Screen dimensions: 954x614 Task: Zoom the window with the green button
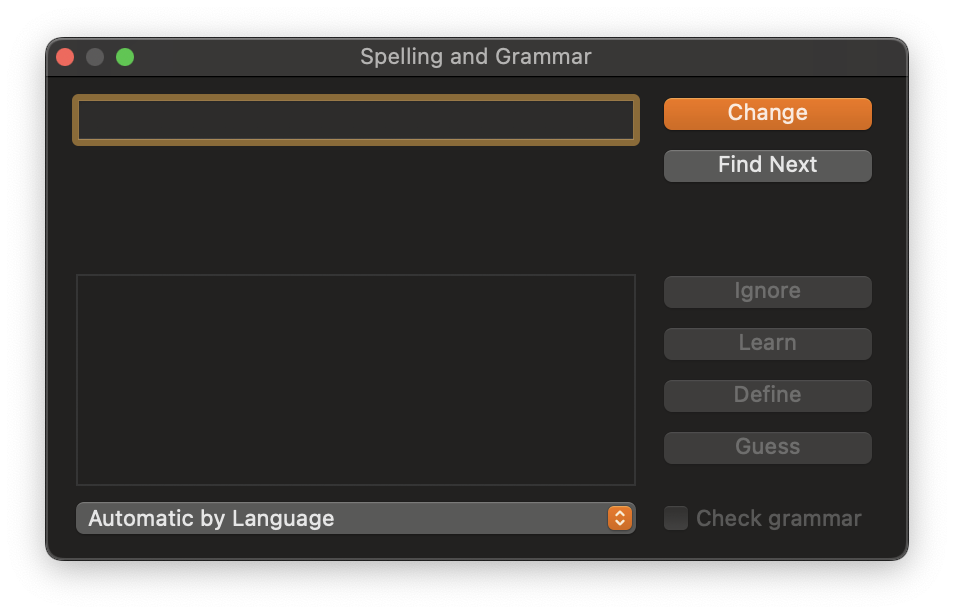(x=125, y=57)
